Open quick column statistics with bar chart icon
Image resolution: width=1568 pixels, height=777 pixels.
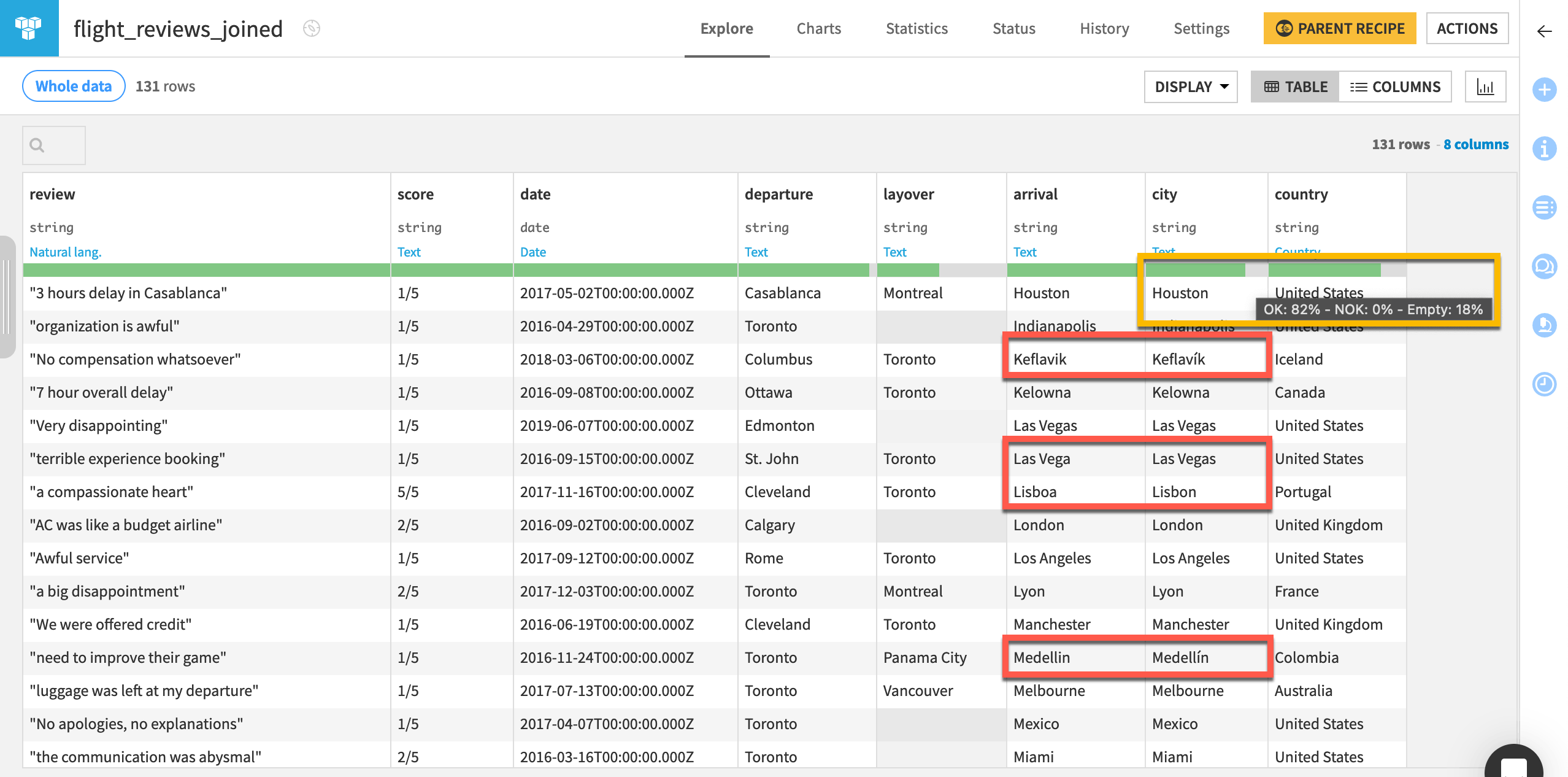click(x=1486, y=87)
